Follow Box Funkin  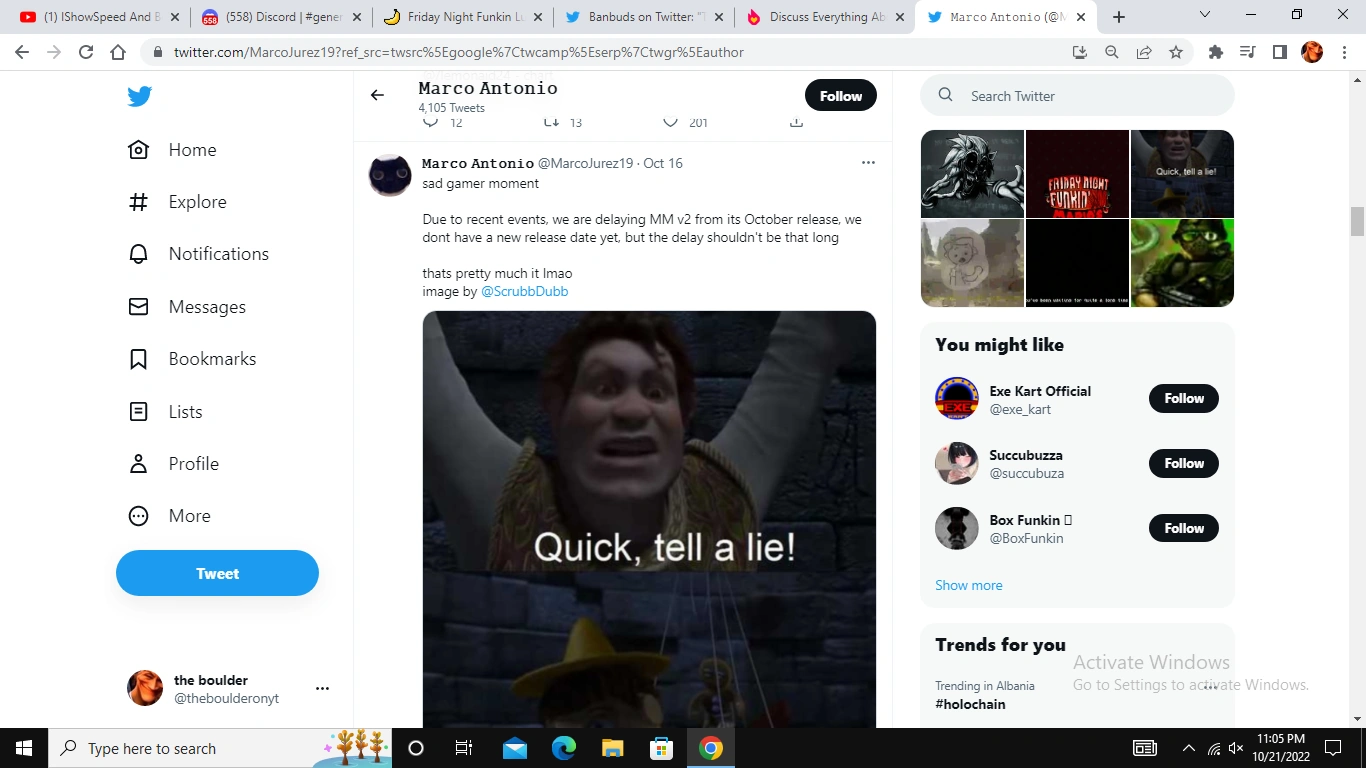pos(1184,528)
